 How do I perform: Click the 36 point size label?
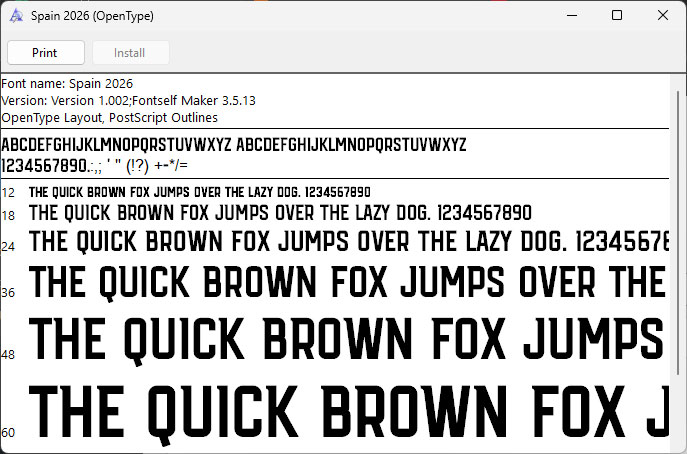tap(8, 292)
